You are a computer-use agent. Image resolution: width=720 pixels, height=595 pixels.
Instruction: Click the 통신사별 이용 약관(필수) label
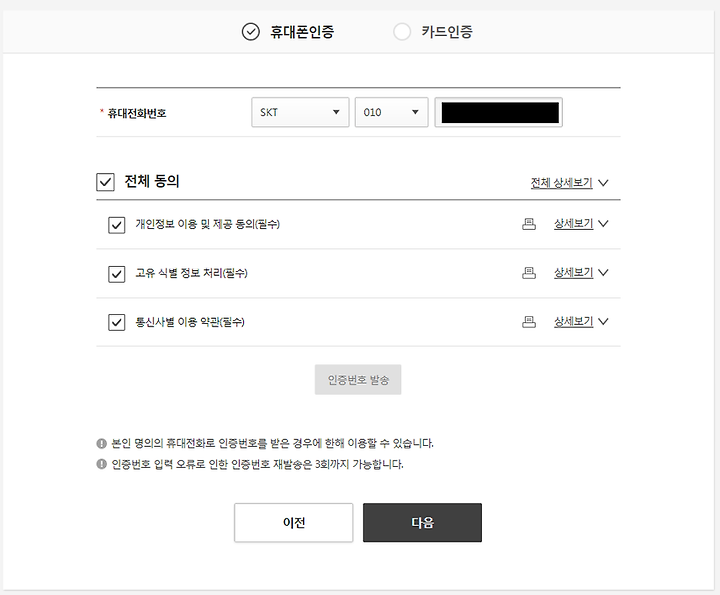click(x=190, y=322)
